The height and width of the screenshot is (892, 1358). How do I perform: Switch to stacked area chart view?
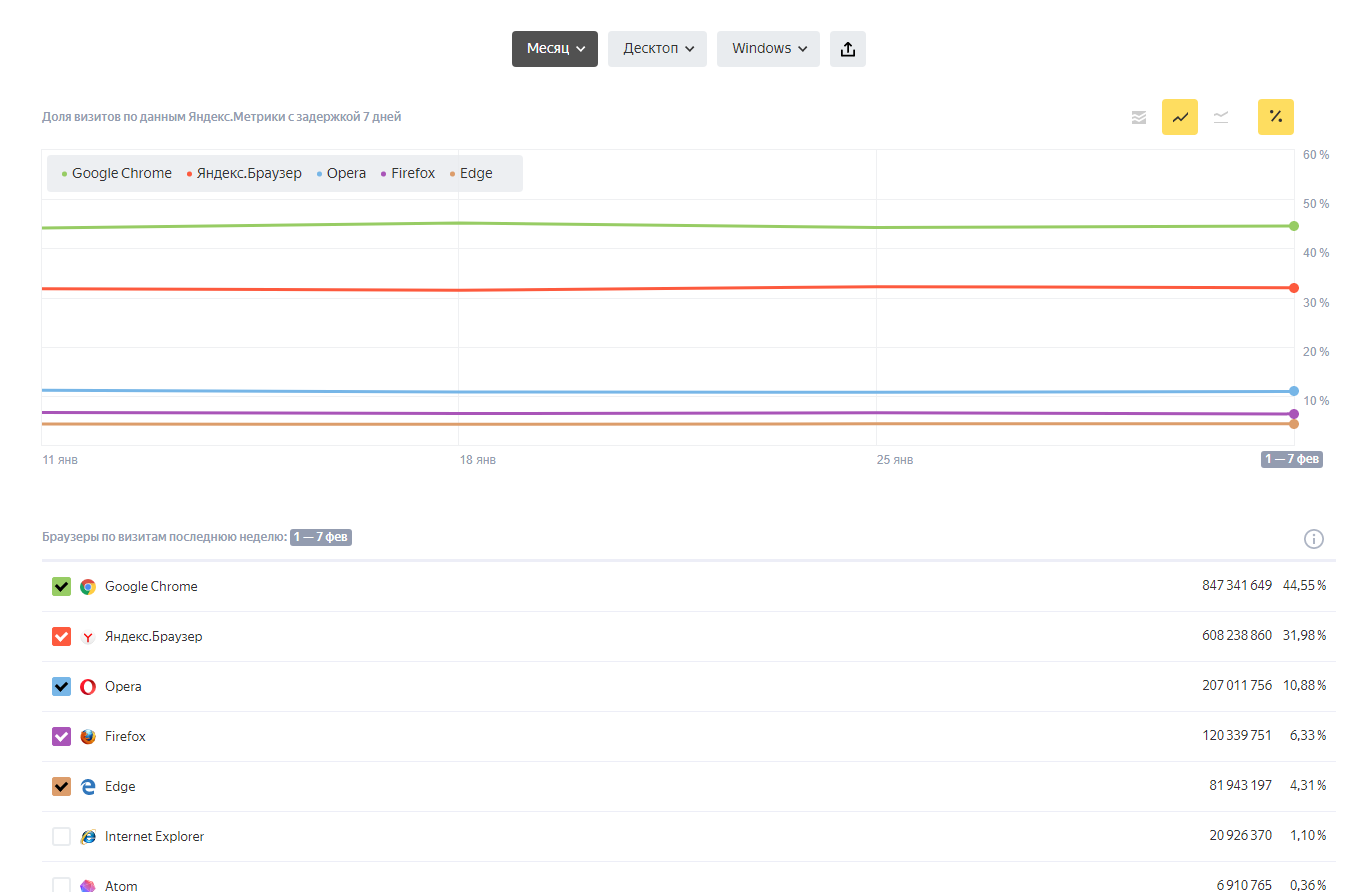coord(1139,117)
